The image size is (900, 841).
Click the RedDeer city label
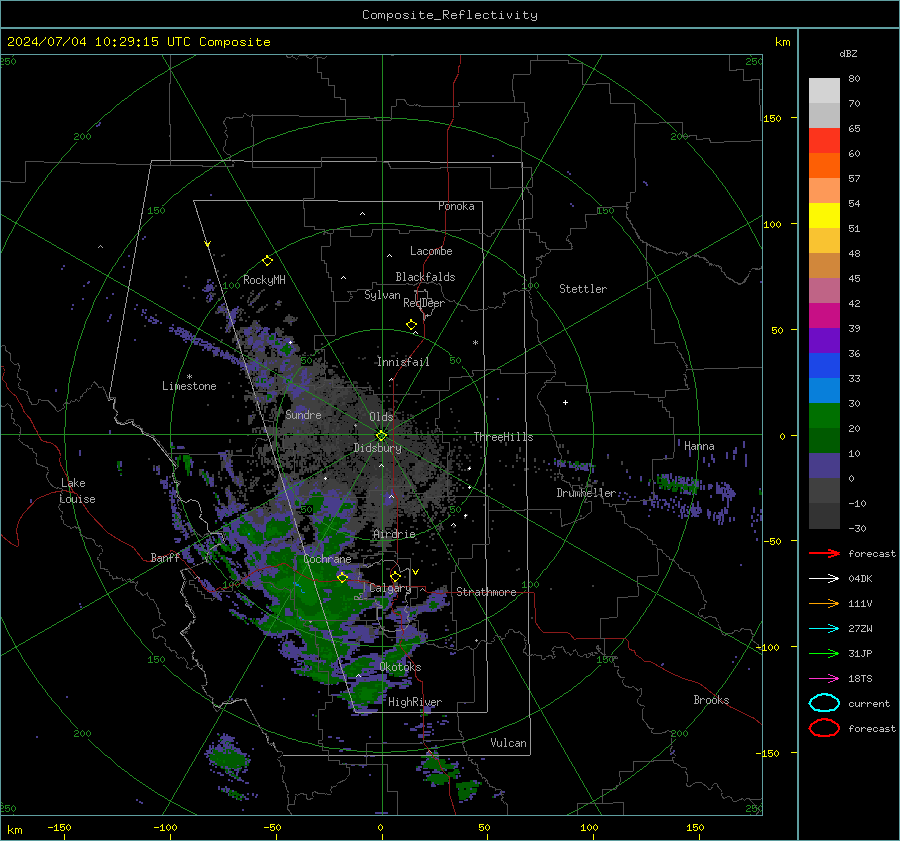[424, 303]
